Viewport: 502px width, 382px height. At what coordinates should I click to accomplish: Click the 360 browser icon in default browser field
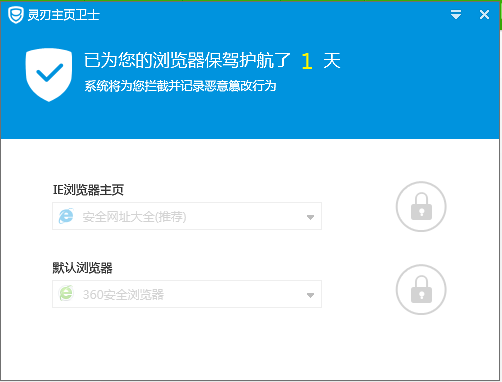tap(66, 293)
